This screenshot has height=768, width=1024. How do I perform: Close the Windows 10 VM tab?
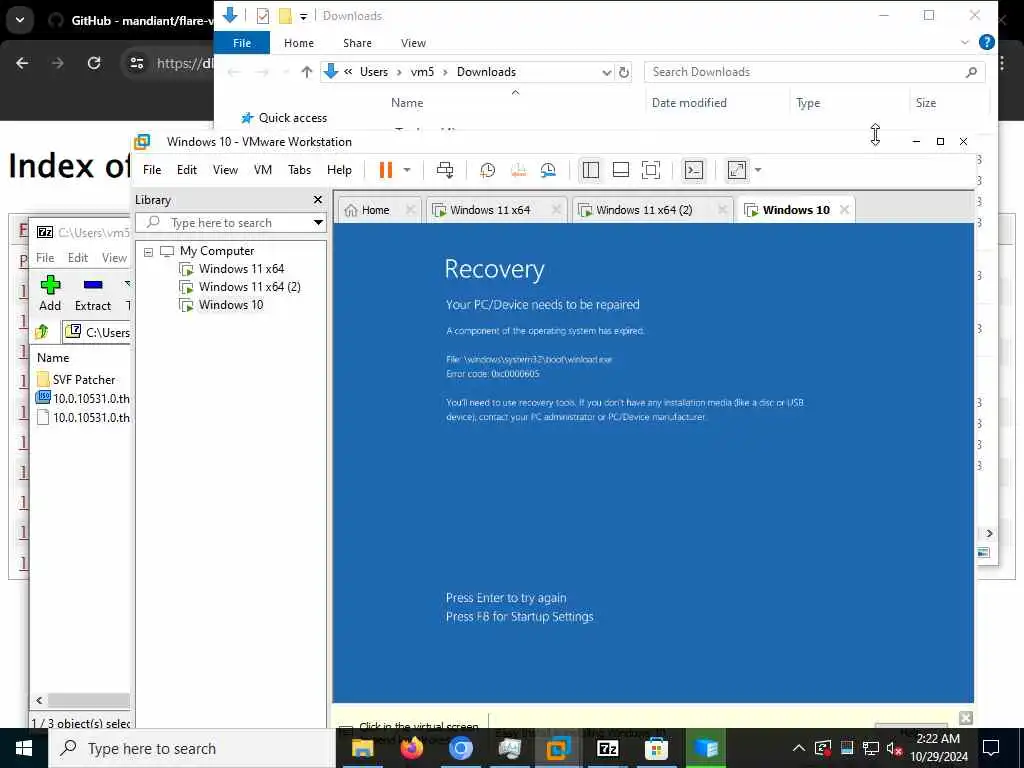844,210
